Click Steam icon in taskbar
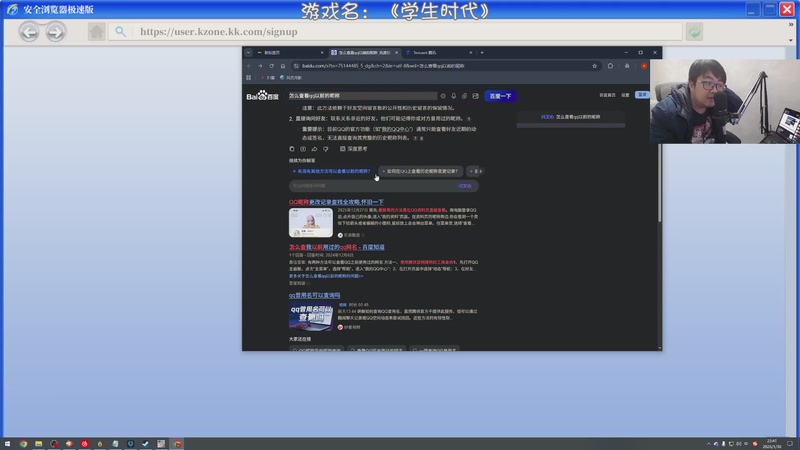This screenshot has height=450, width=800. click(145, 444)
